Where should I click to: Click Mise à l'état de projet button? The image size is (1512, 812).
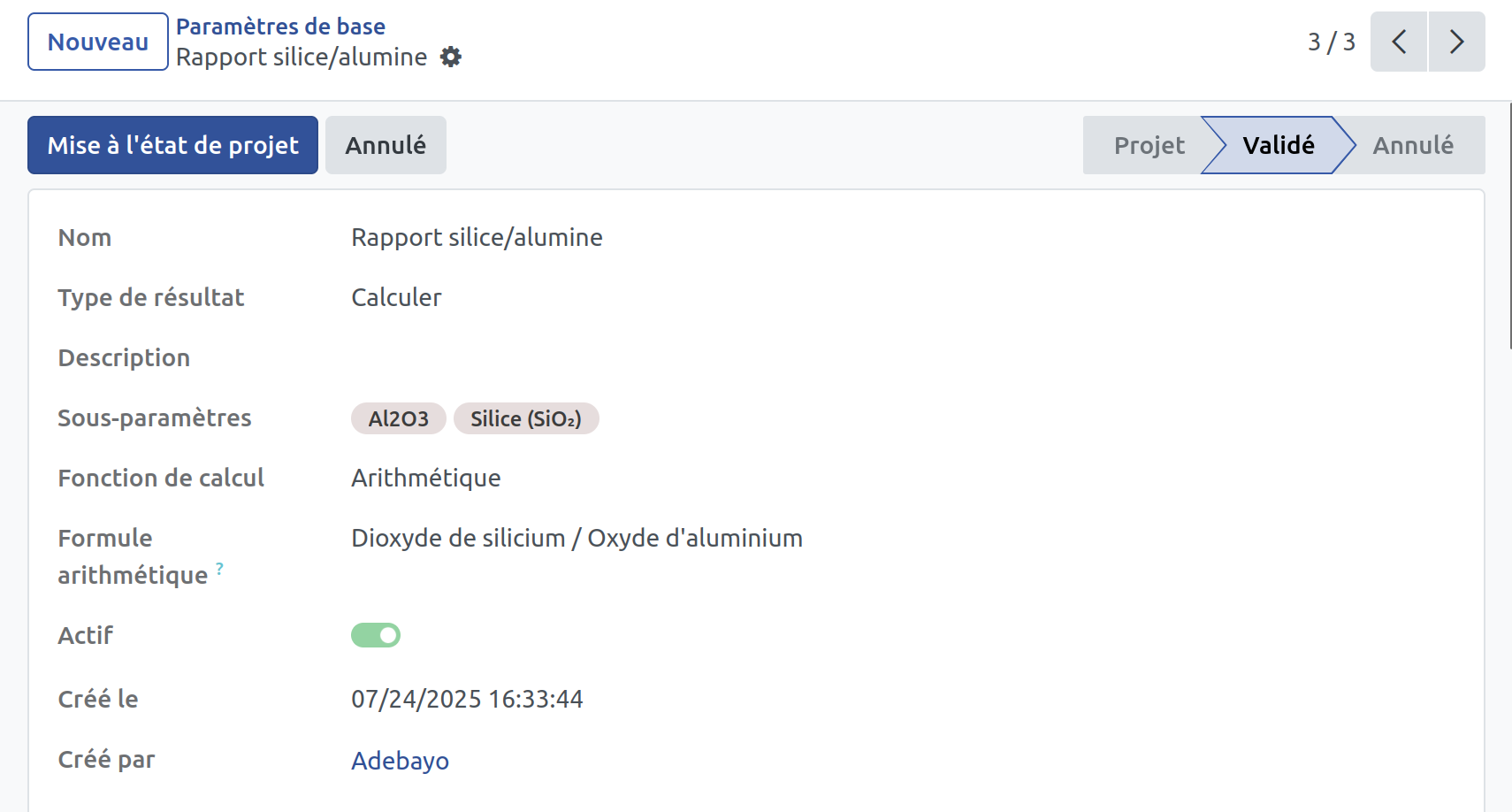(172, 145)
